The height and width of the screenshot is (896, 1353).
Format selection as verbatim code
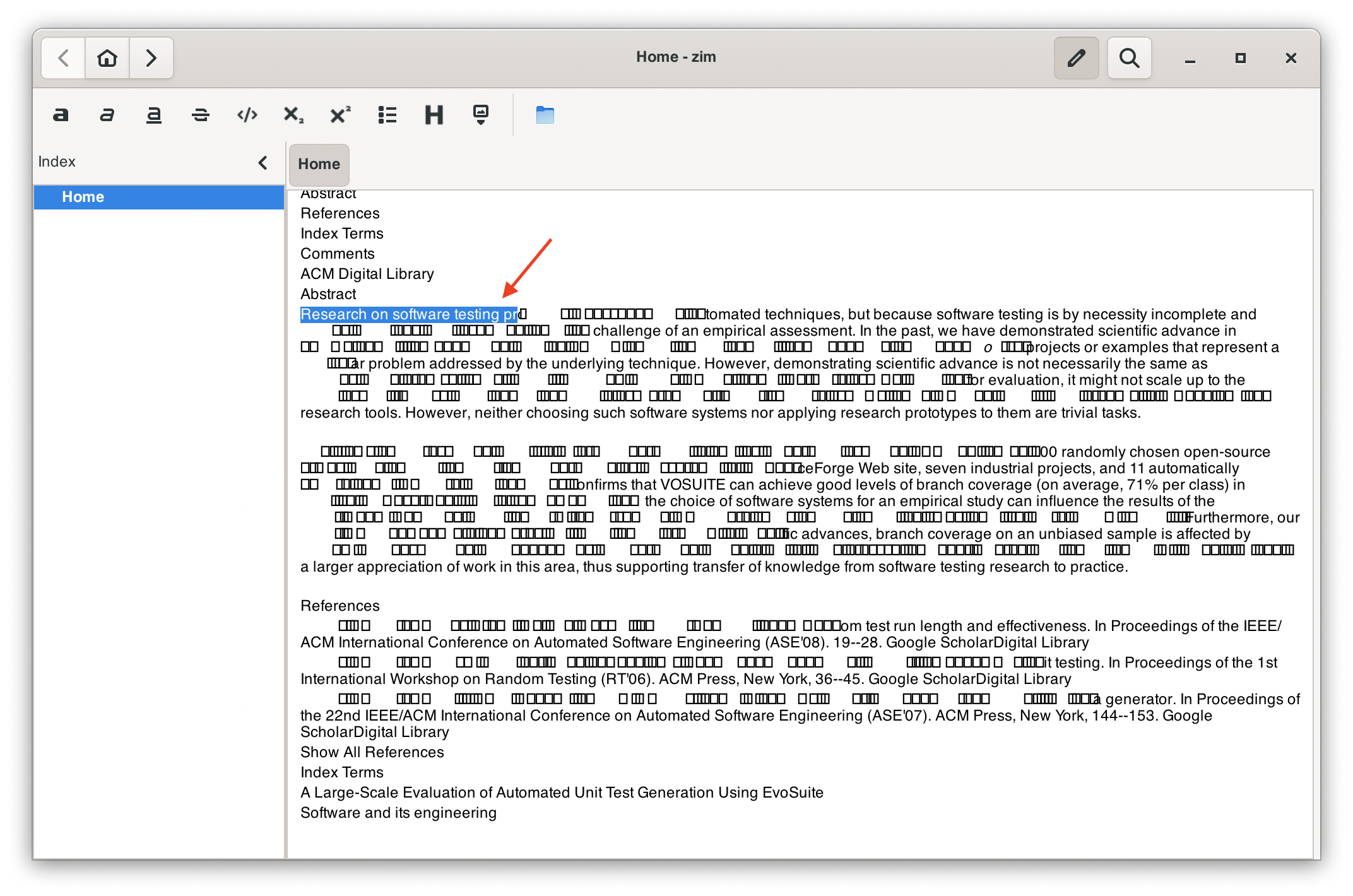click(x=247, y=115)
